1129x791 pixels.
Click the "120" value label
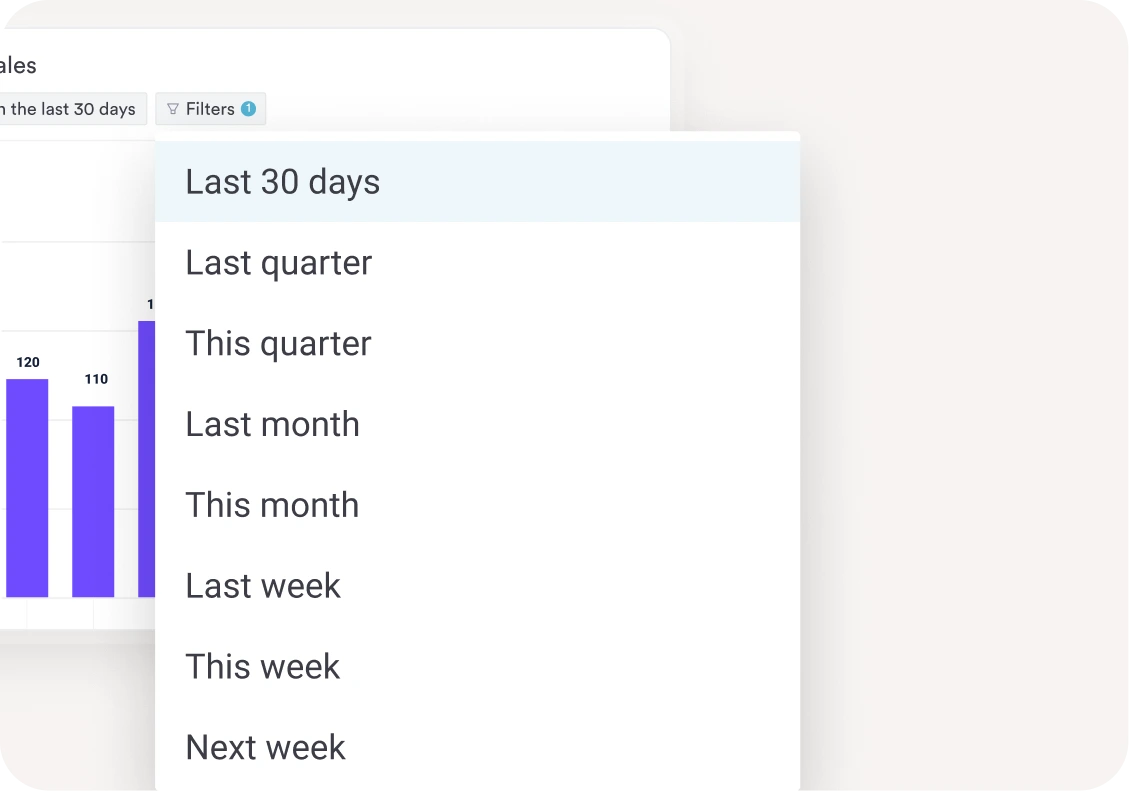point(28,362)
